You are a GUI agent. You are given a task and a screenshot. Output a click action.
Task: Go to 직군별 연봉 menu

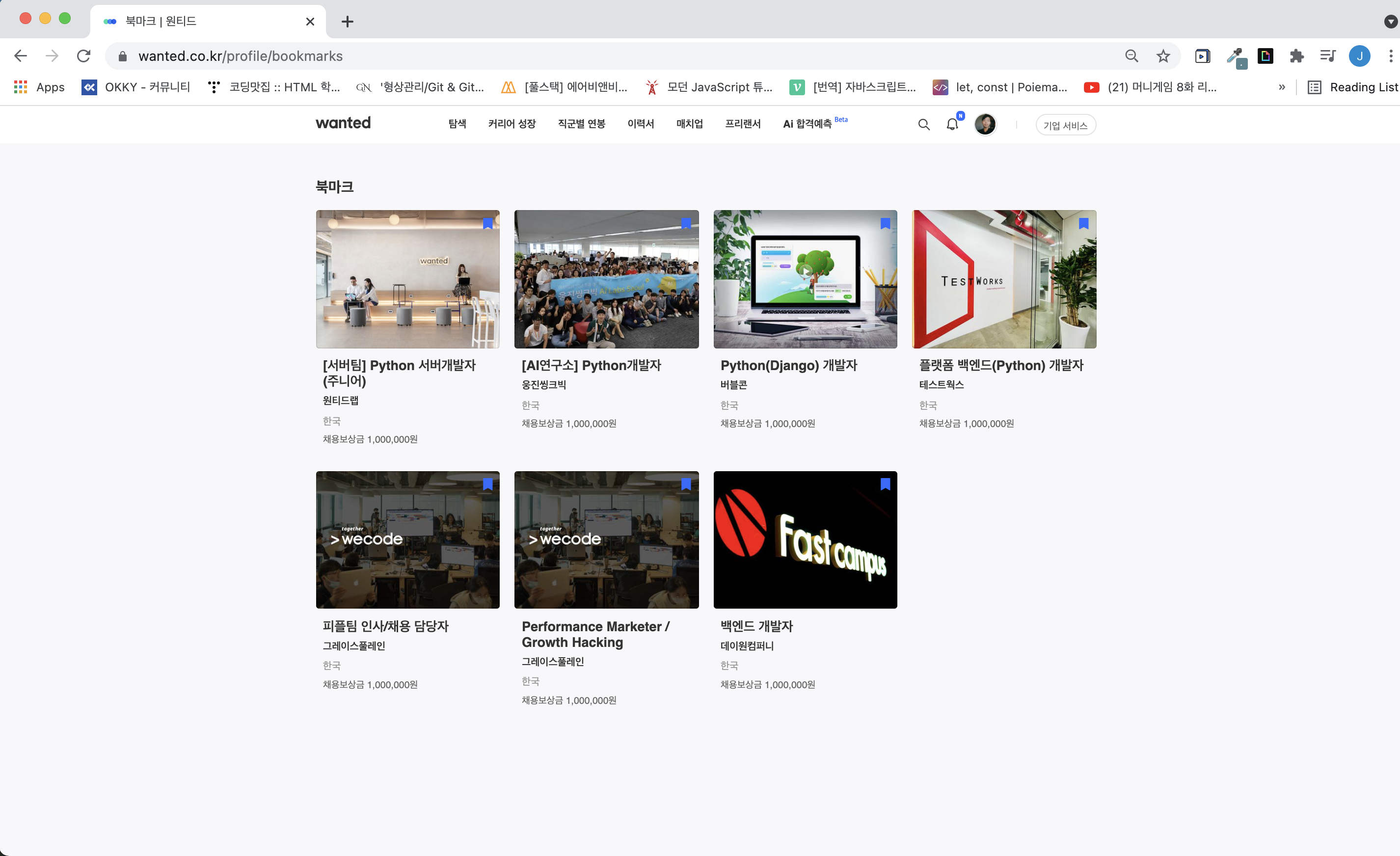(x=581, y=124)
